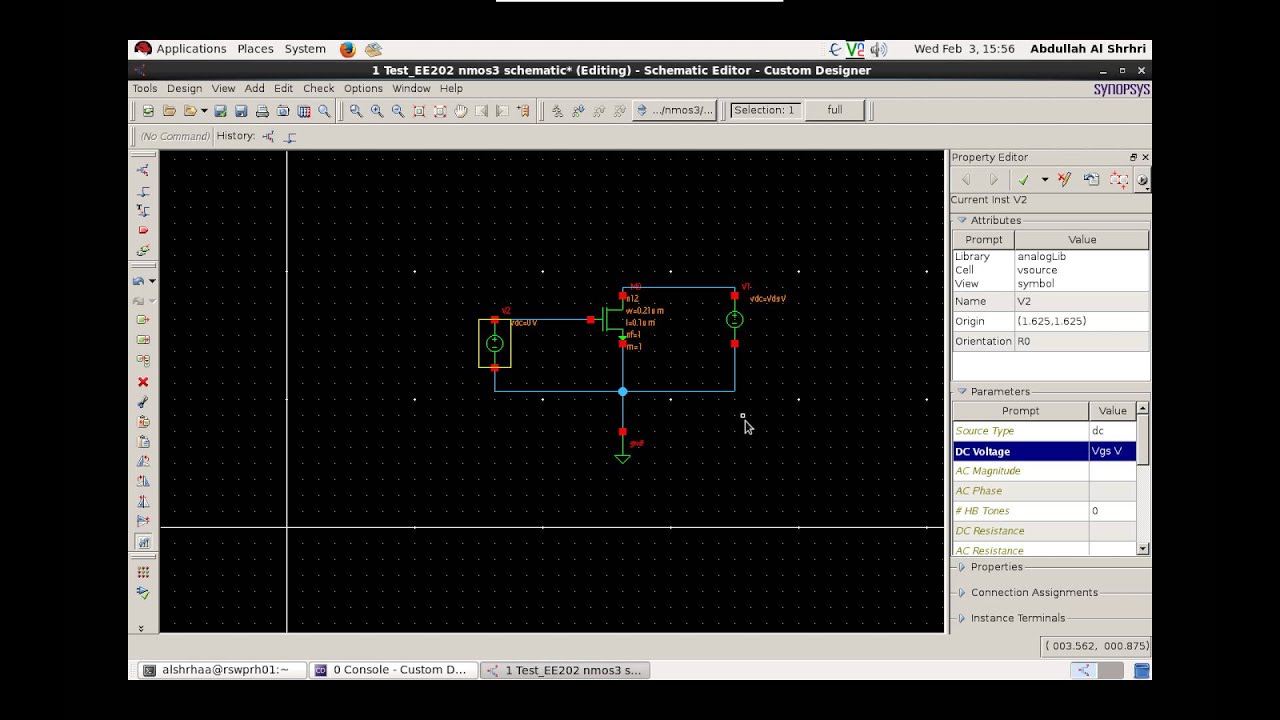Expand more tools chevron at left toolbar bottom

[x=141, y=628]
